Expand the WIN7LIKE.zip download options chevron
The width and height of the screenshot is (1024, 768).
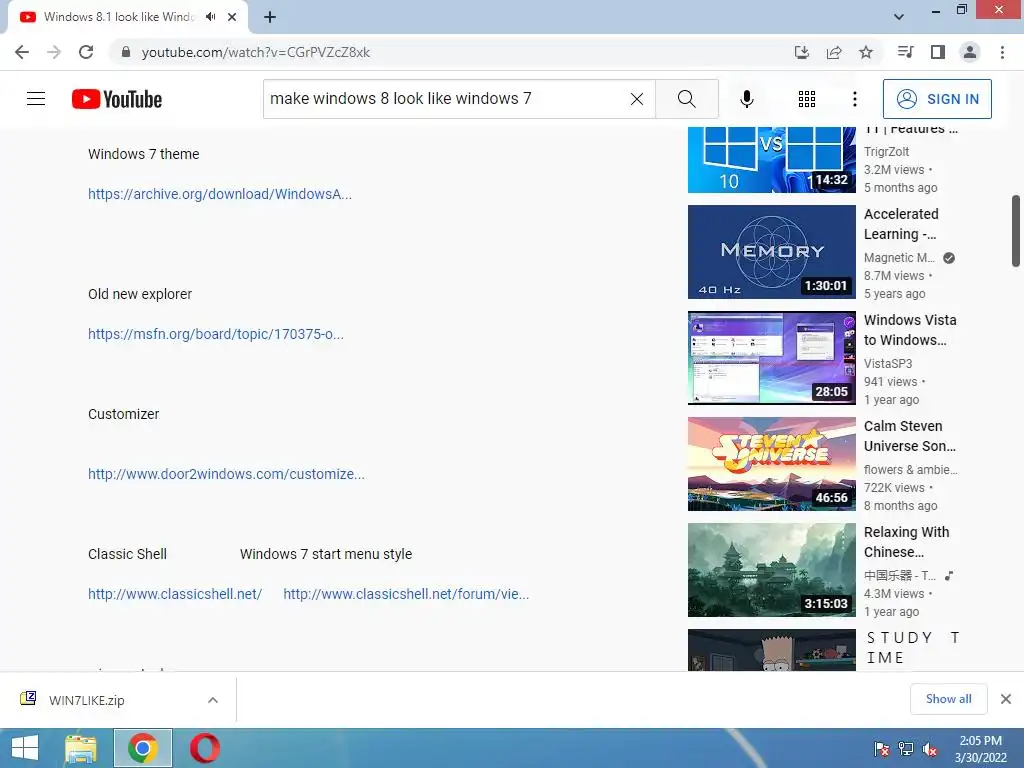[213, 700]
